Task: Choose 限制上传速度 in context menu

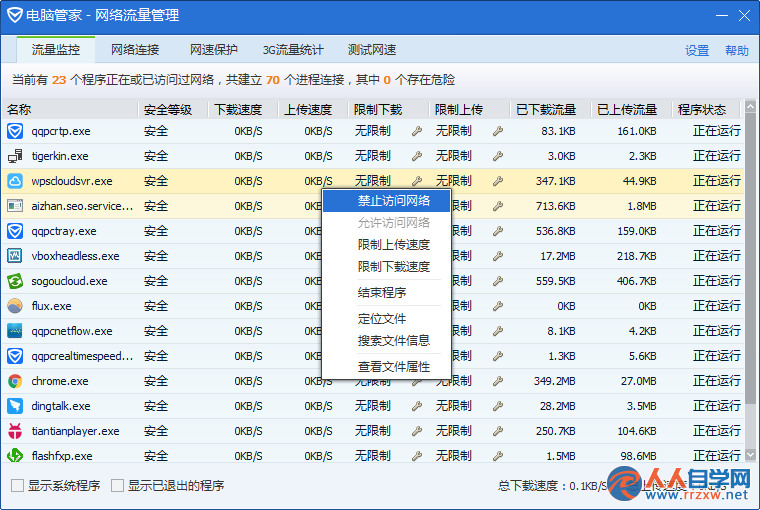Action: (386, 245)
